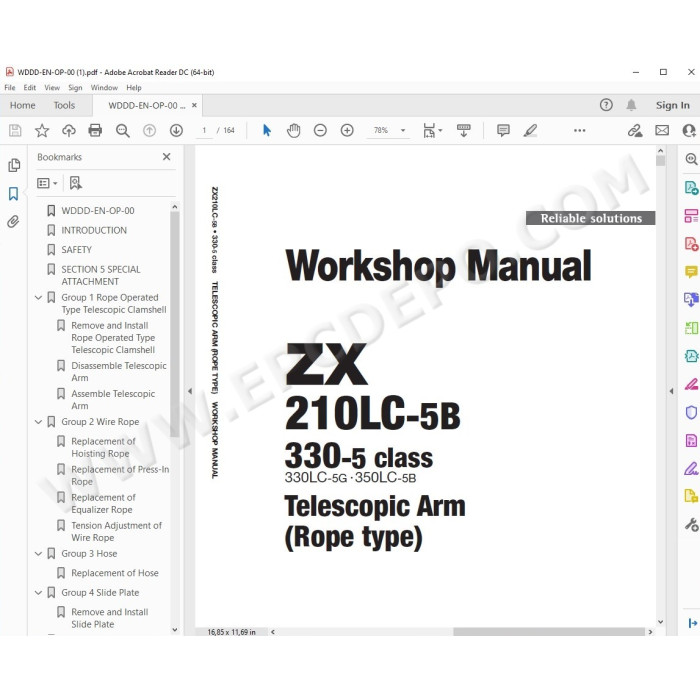This screenshot has width=700, height=700.
Task: Collapse the left navigation pane arrow
Action: pos(190,391)
